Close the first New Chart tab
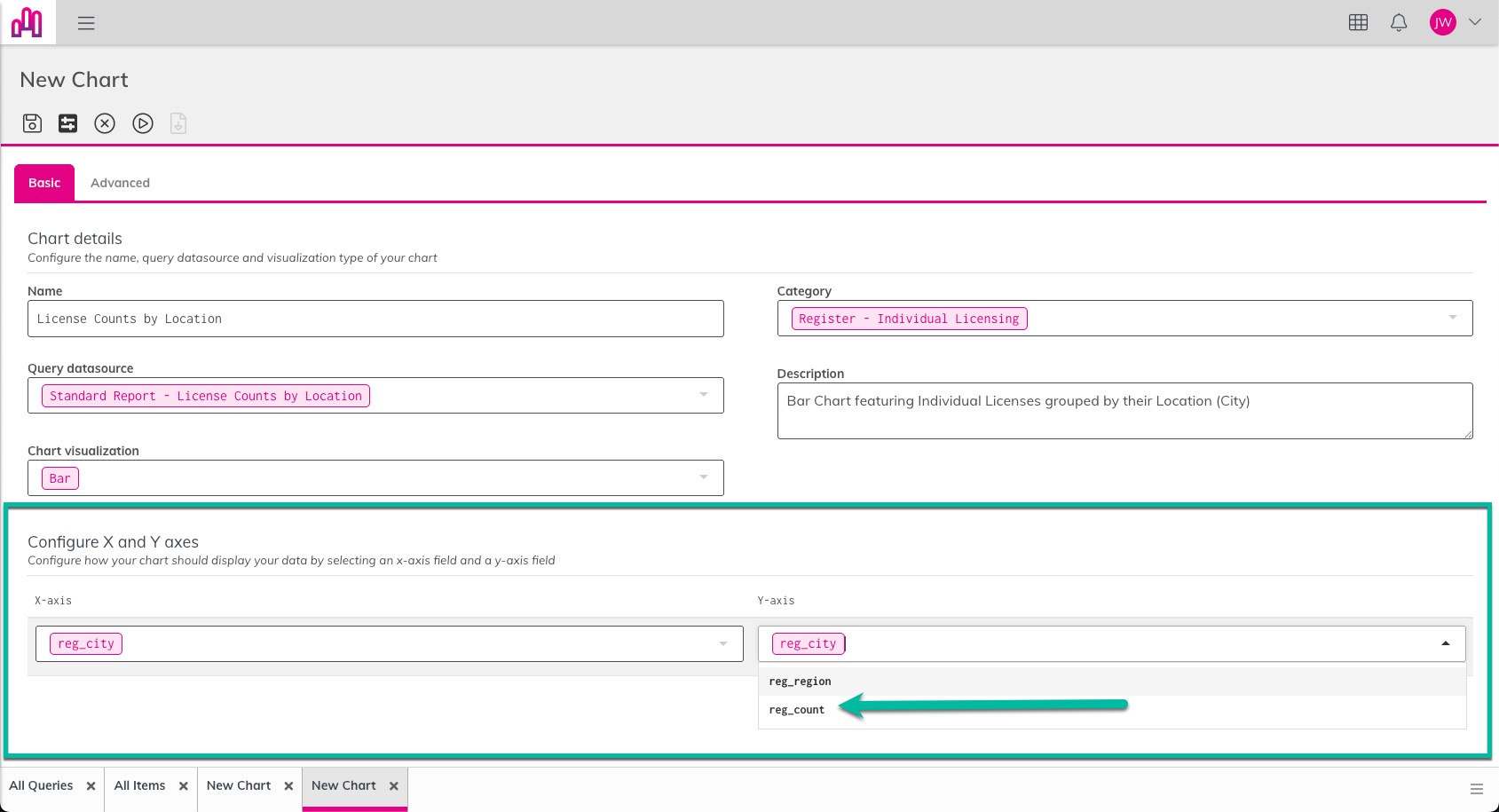This screenshot has height=812, width=1499. [288, 786]
